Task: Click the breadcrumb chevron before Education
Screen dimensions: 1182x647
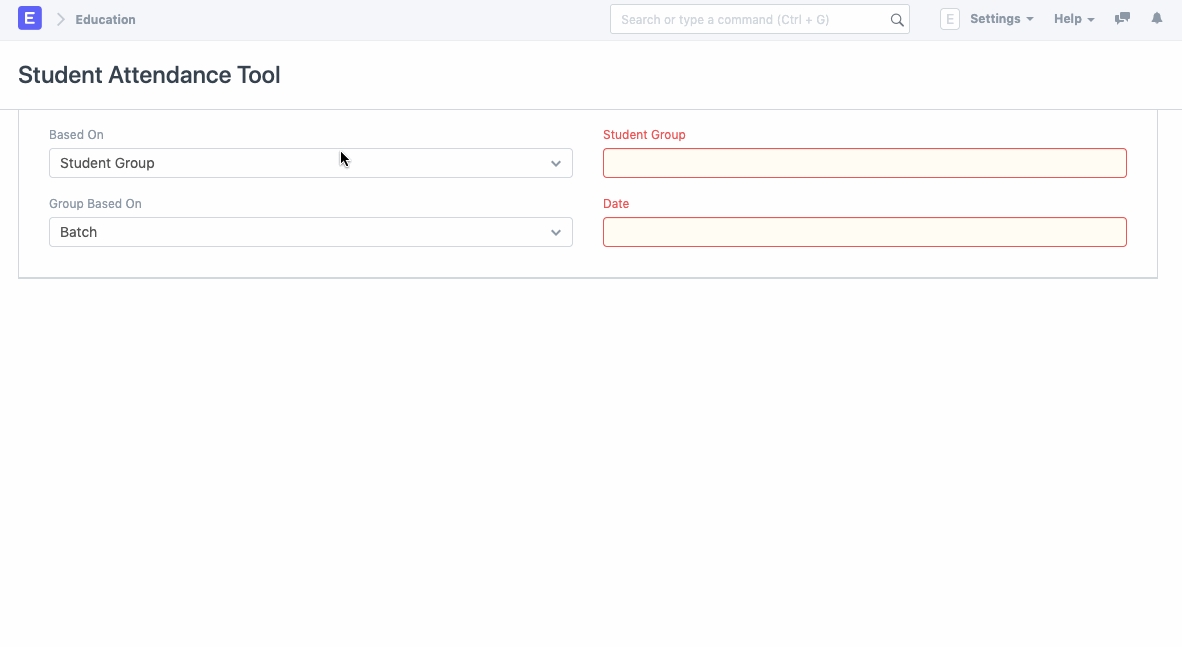Action: [x=60, y=20]
